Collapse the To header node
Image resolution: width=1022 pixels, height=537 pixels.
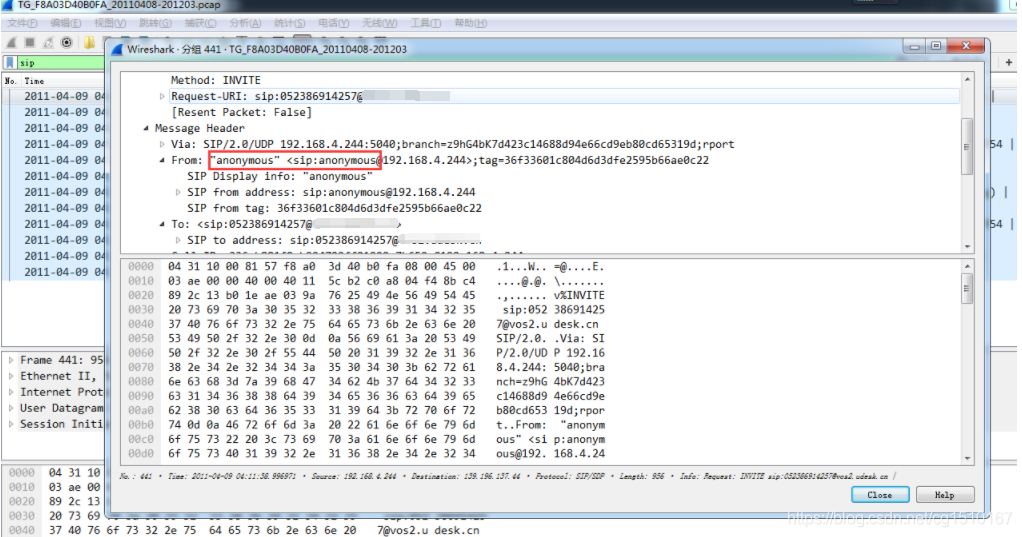[x=162, y=224]
